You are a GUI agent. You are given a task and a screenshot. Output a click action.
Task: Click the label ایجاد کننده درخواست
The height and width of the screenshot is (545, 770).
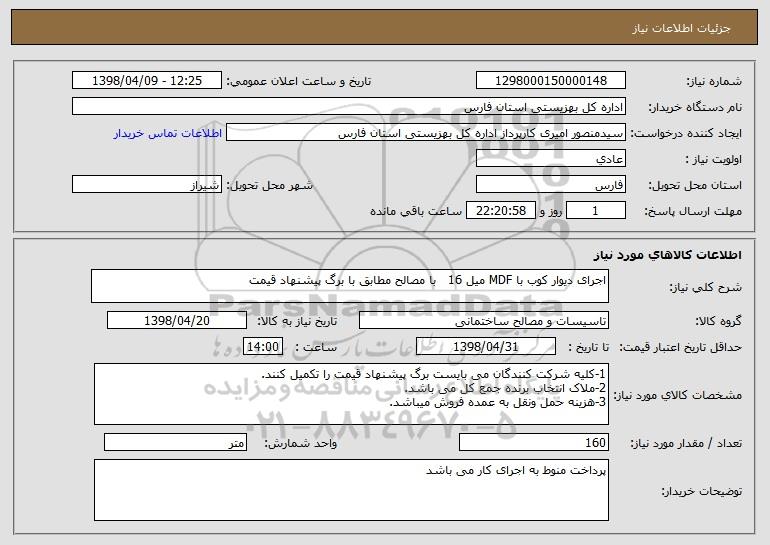[686, 133]
